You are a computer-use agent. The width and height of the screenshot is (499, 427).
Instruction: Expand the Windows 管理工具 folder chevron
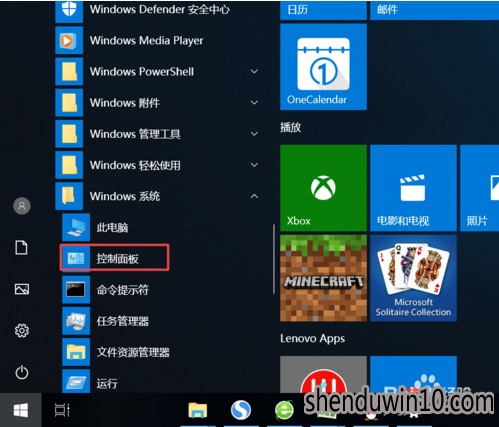254,134
